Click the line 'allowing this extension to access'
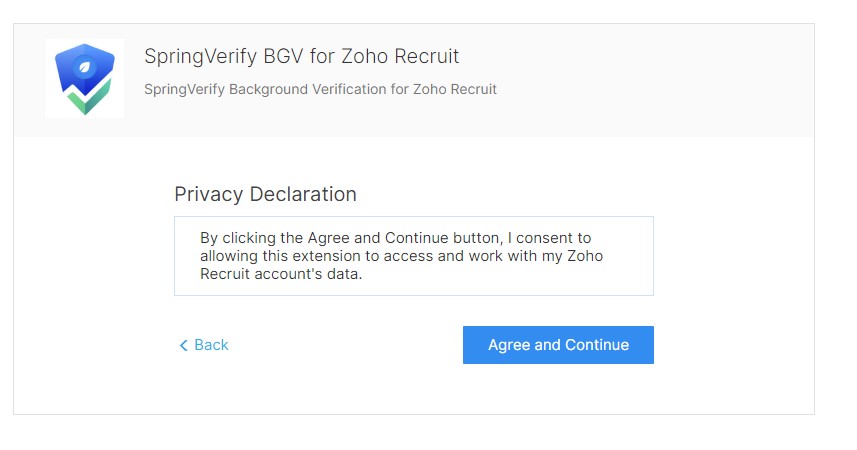857x450 pixels. click(x=402, y=256)
